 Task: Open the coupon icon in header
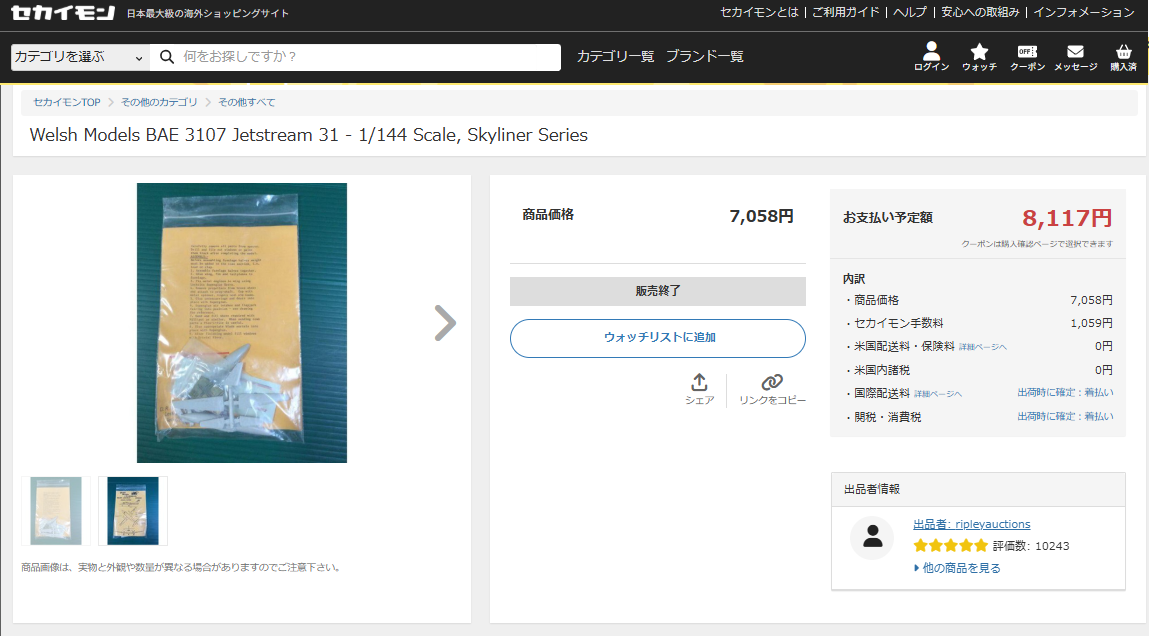[x=1027, y=52]
